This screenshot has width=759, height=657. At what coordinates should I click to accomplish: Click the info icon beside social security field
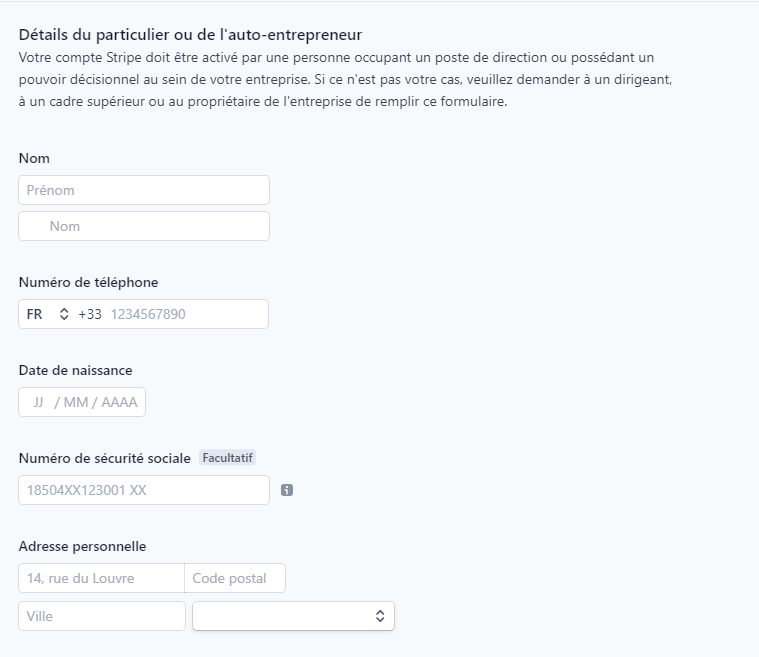pyautogui.click(x=287, y=490)
